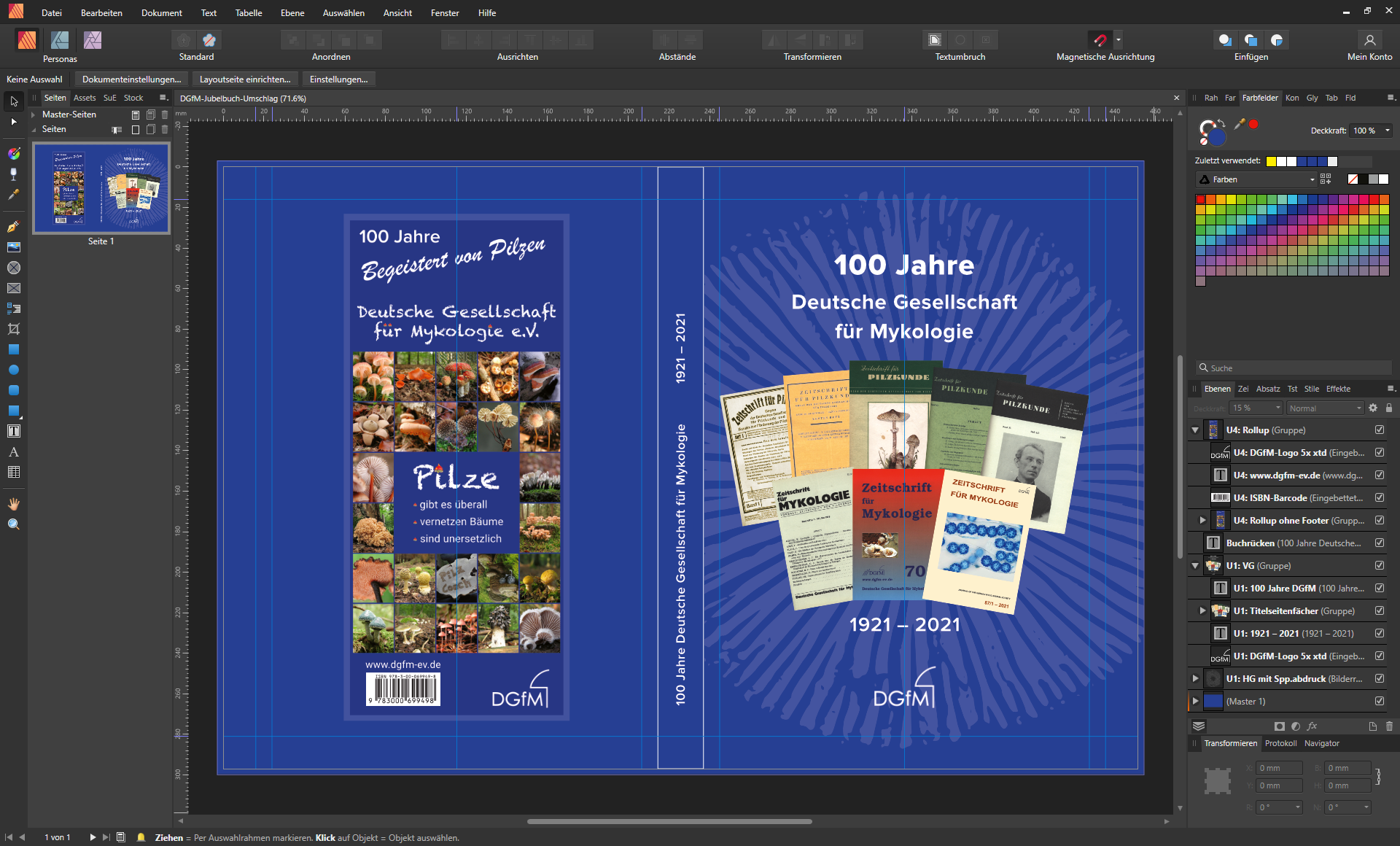Select the View hand tool
The width and height of the screenshot is (1400, 846).
click(14, 504)
